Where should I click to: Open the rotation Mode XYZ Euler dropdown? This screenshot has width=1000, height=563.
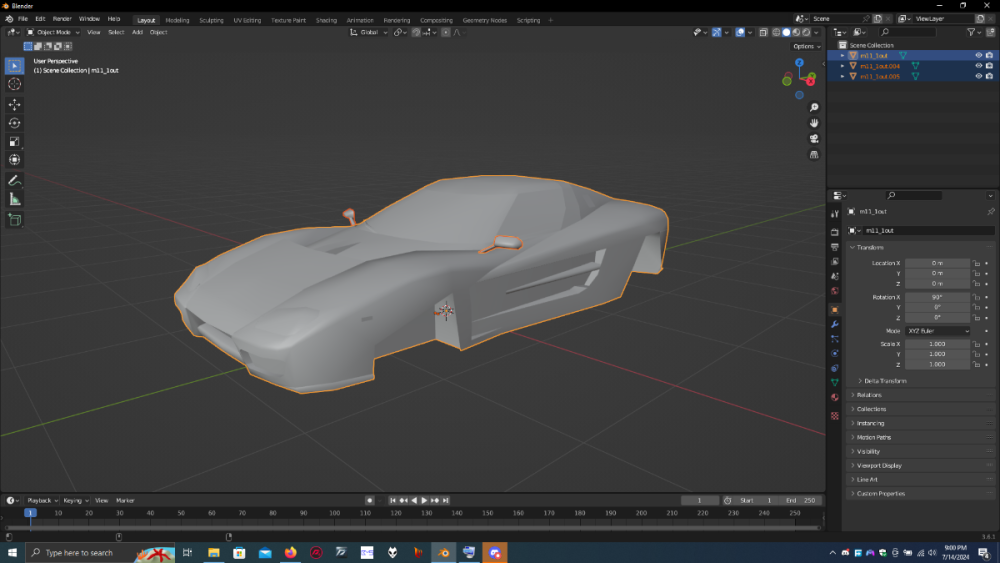point(938,331)
